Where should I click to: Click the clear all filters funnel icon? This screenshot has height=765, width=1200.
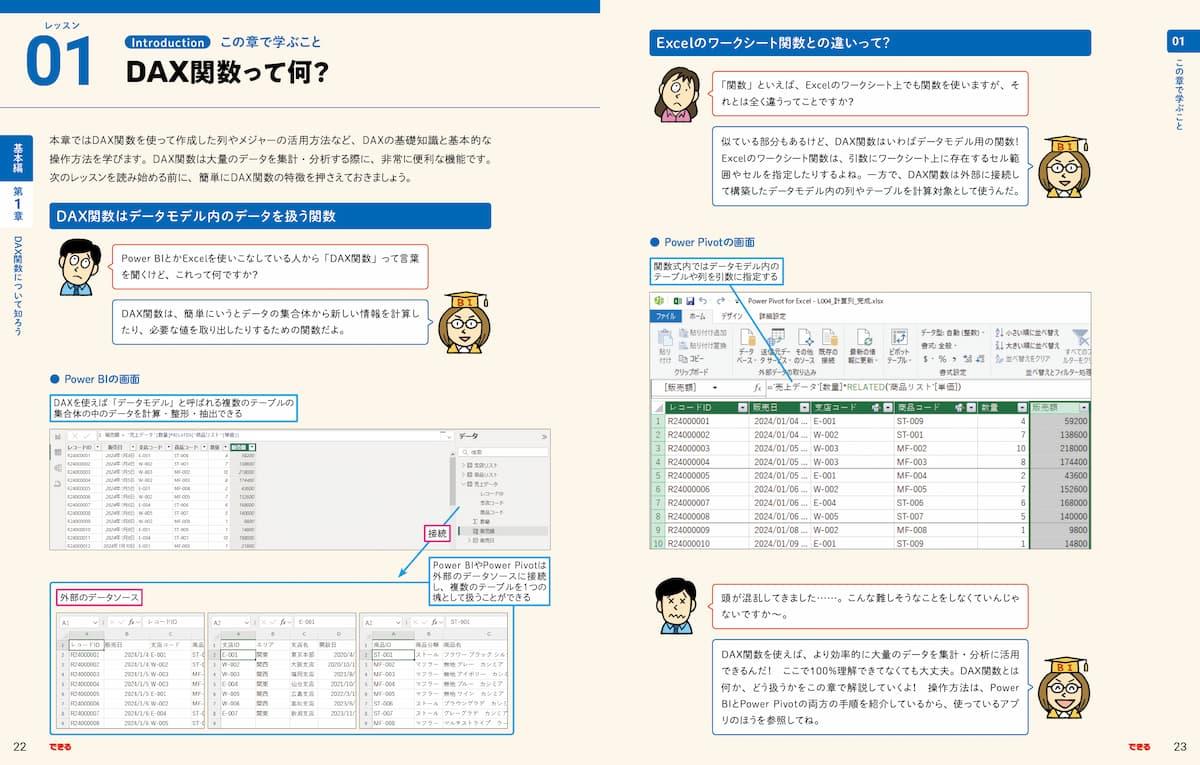click(1079, 337)
